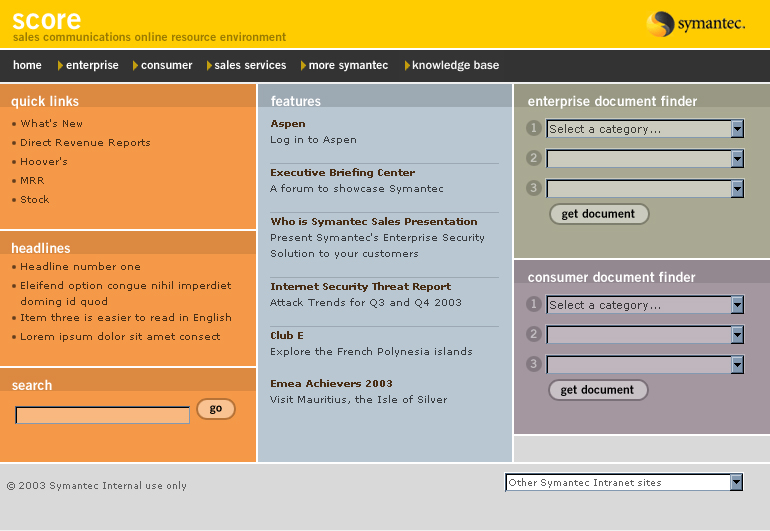Open What's New quick link
Screen dimensions: 770x531
52,123
